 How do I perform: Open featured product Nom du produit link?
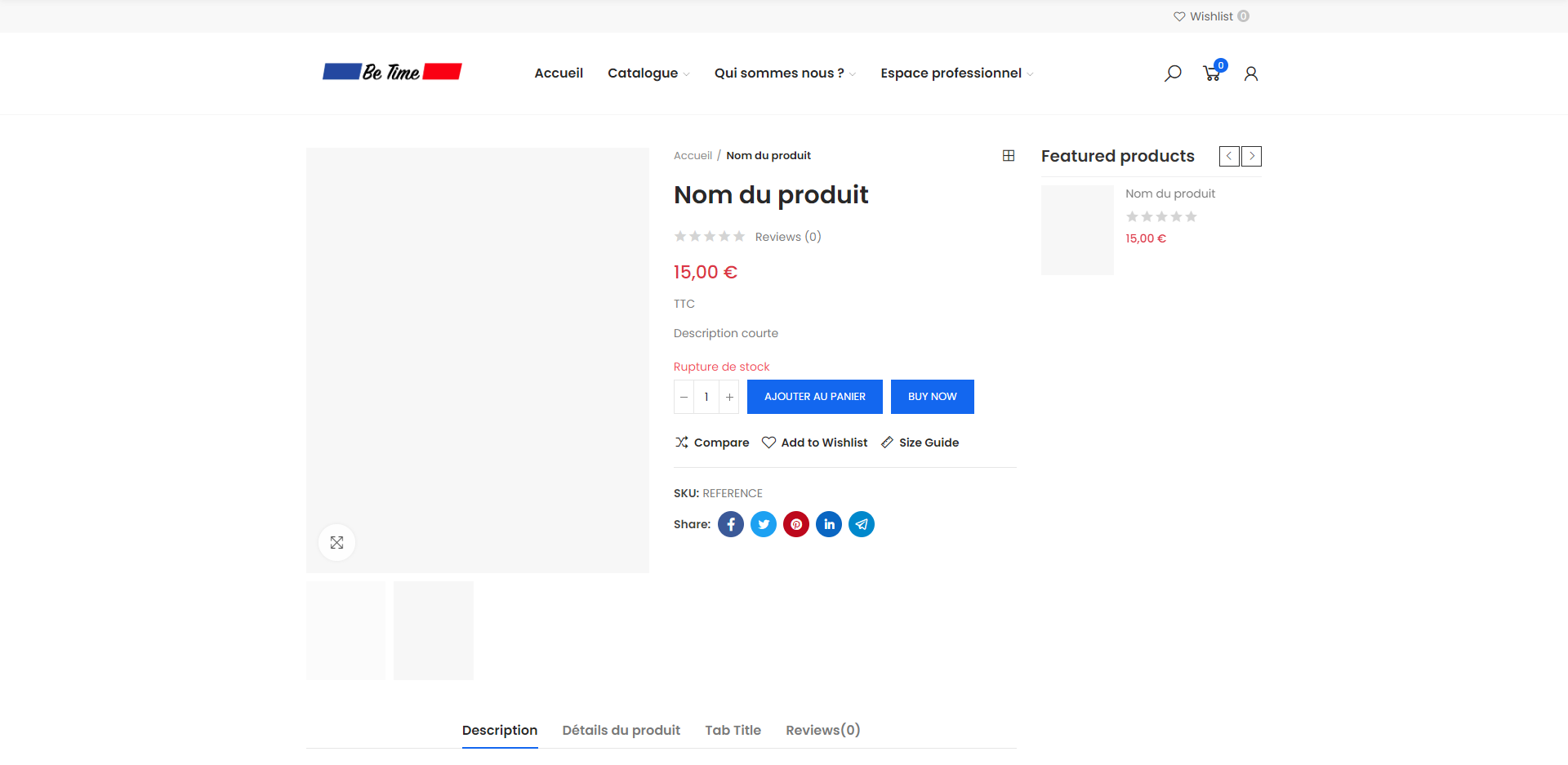[x=1170, y=193]
